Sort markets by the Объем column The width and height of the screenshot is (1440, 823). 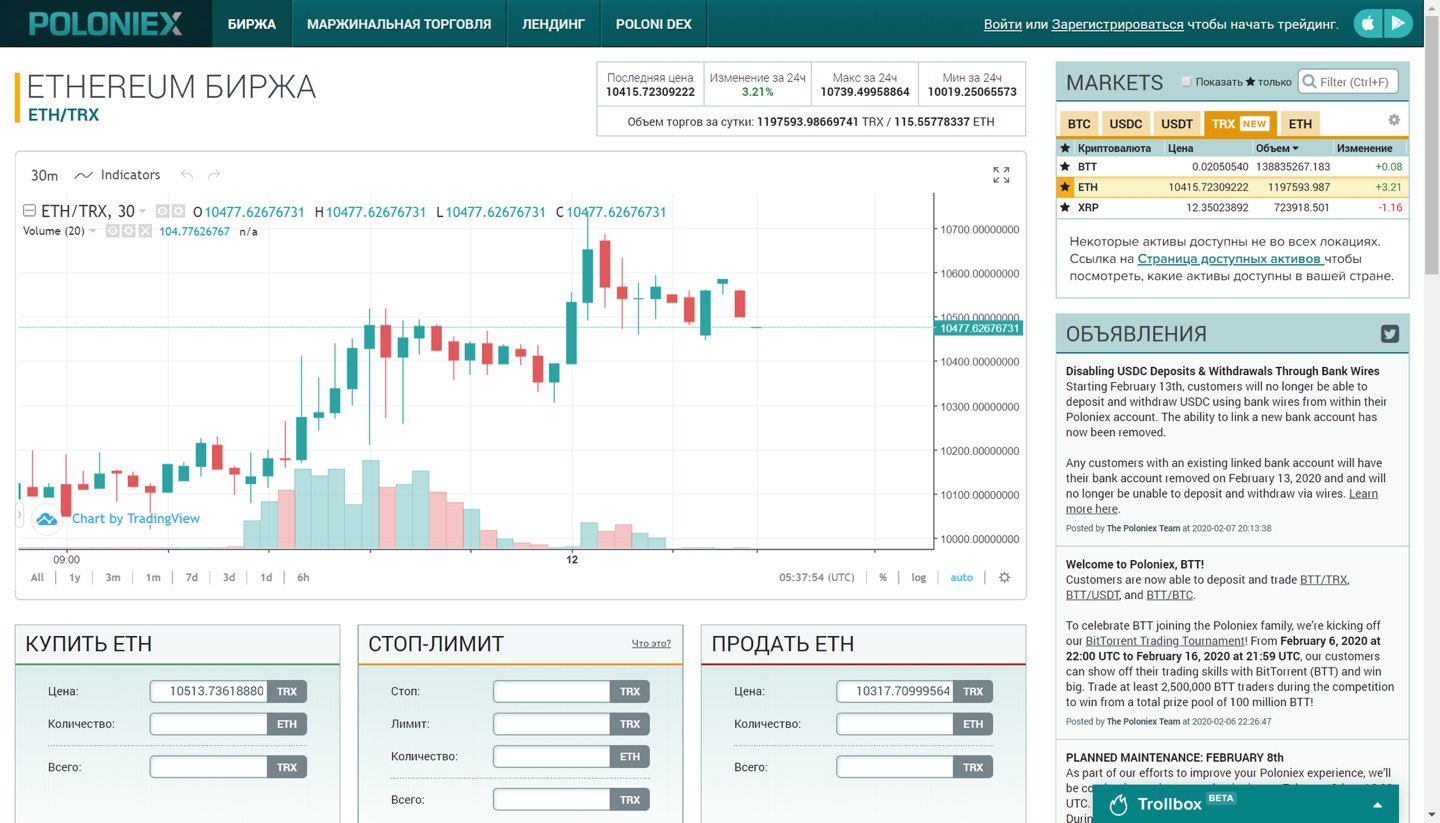(x=1277, y=148)
